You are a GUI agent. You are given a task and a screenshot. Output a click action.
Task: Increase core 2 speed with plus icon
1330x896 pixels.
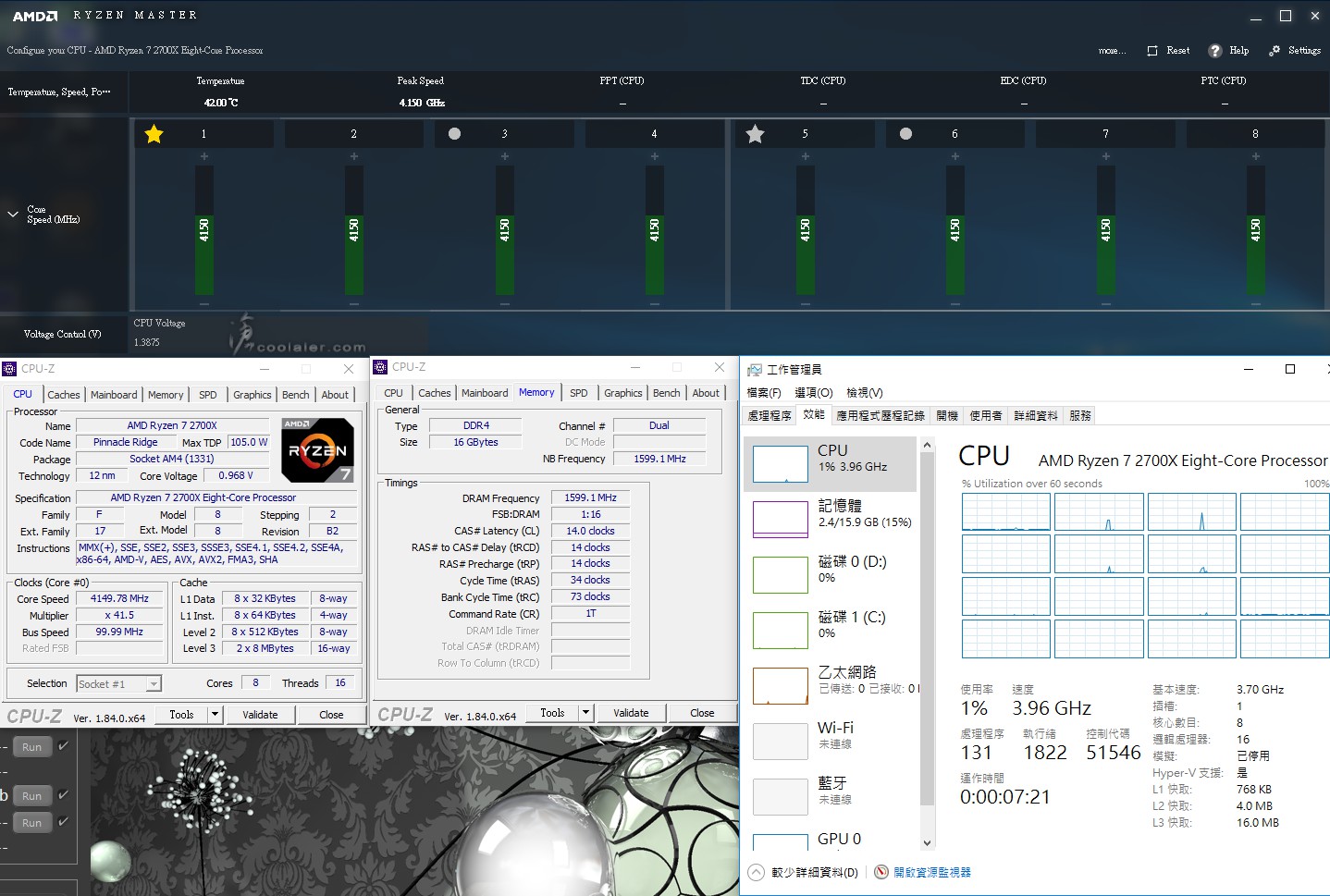pyautogui.click(x=353, y=156)
